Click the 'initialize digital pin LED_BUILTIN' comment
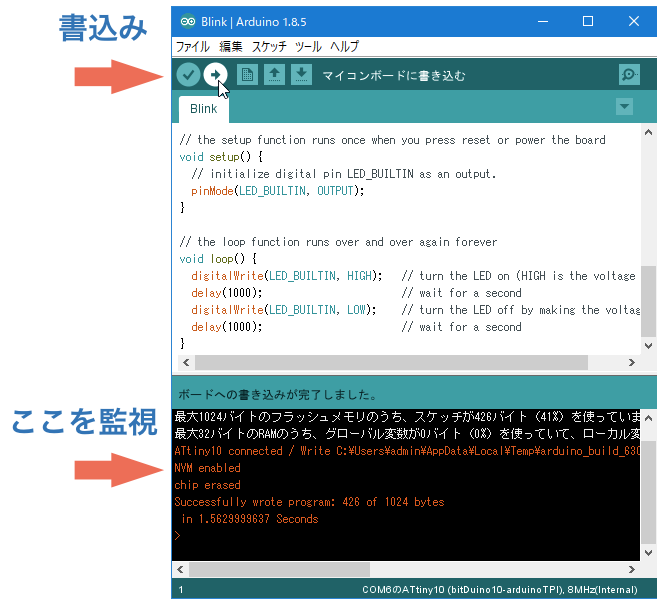Screen dimensions: 662x603 coord(344,174)
